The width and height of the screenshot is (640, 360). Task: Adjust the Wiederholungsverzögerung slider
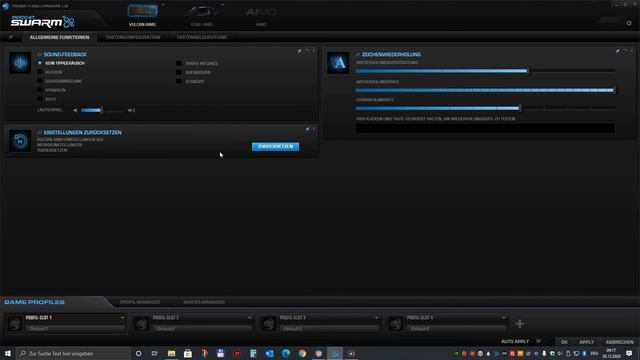tap(485, 71)
